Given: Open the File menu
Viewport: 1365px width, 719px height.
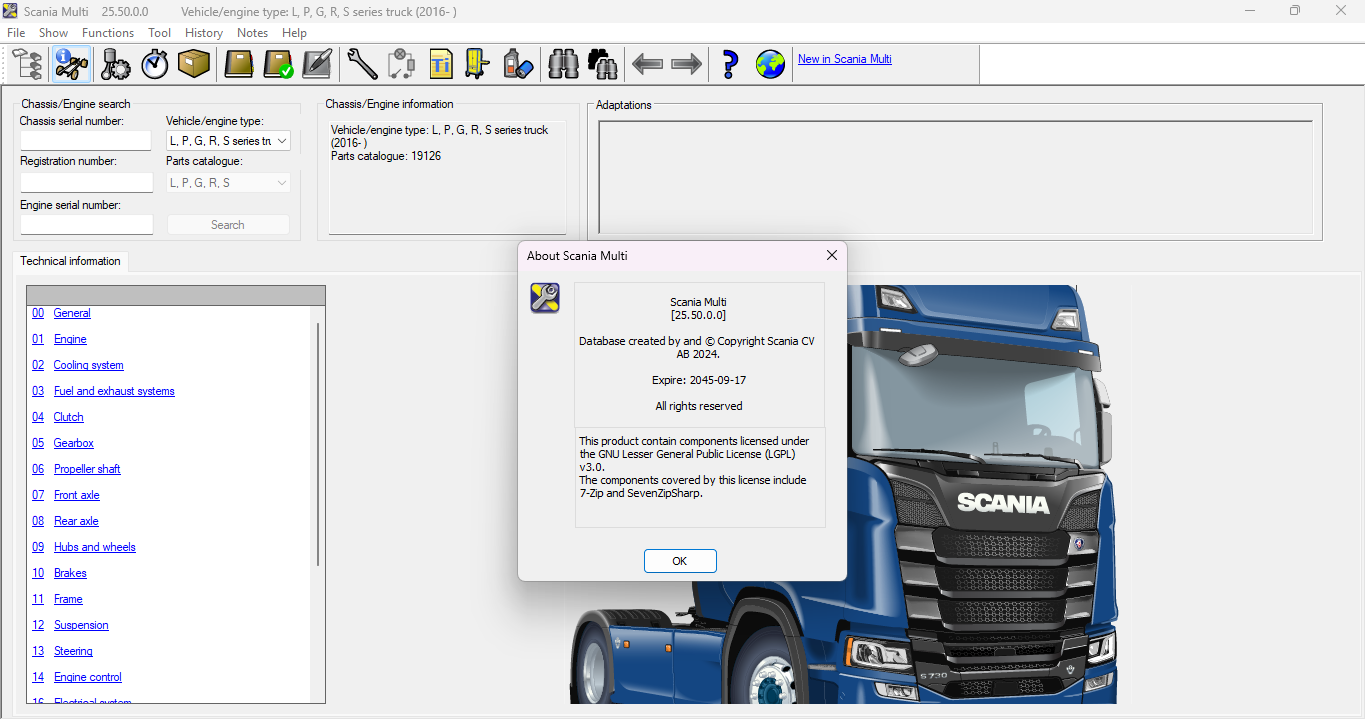Looking at the screenshot, I should pos(16,33).
